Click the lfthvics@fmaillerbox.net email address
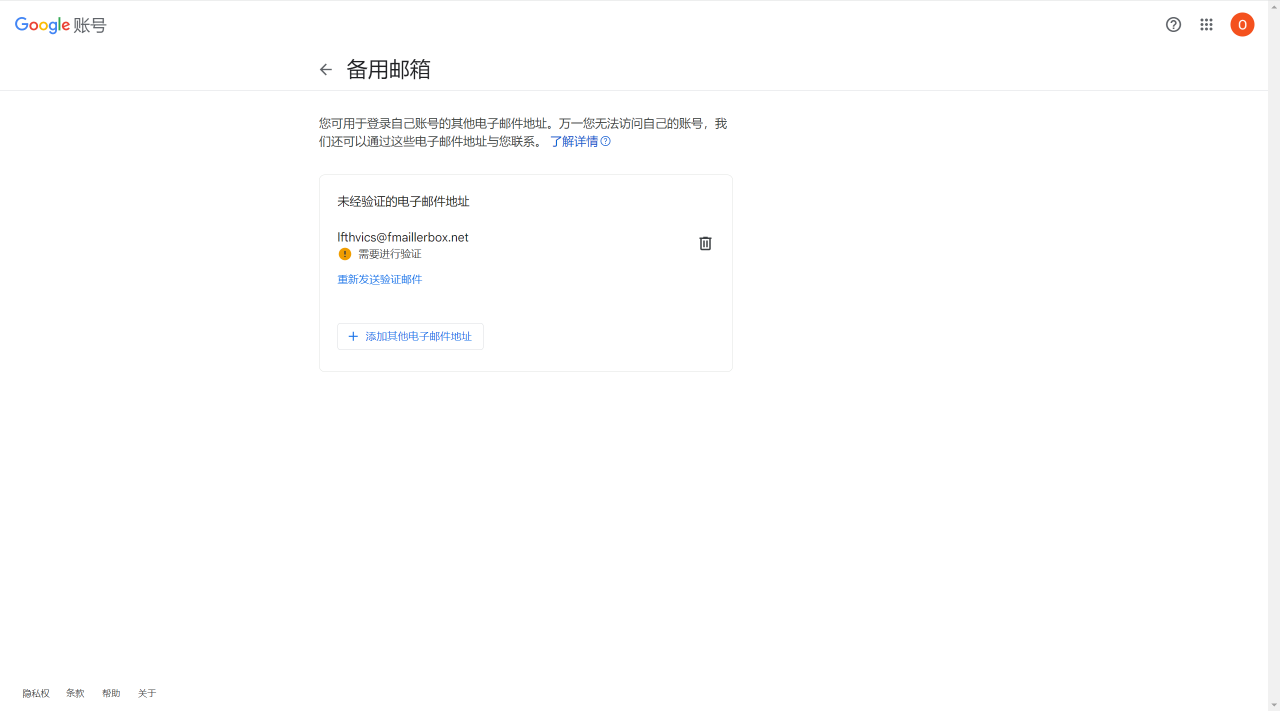 click(x=403, y=237)
